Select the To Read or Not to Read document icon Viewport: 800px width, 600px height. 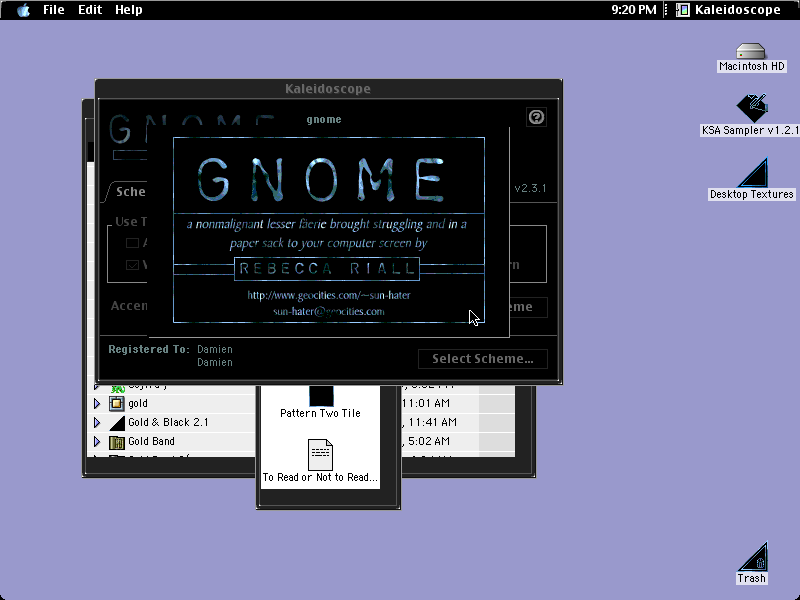tap(320, 455)
